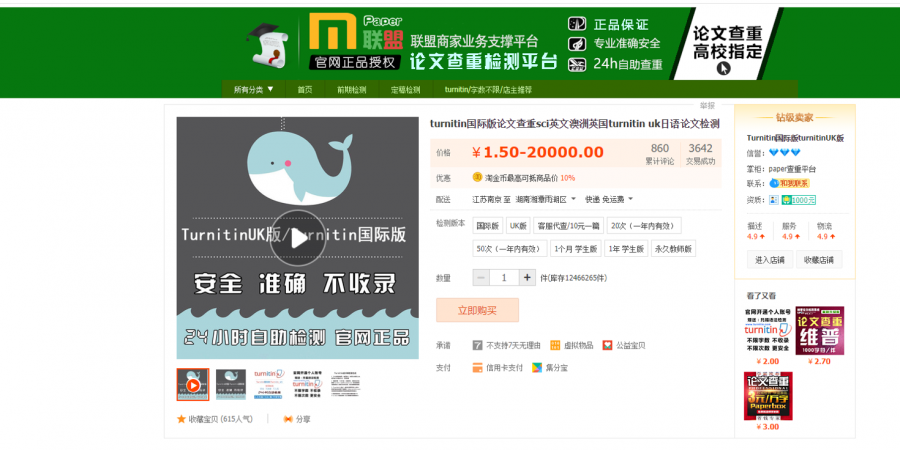
Task: Click the star icon to favorite item
Action: 181,419
